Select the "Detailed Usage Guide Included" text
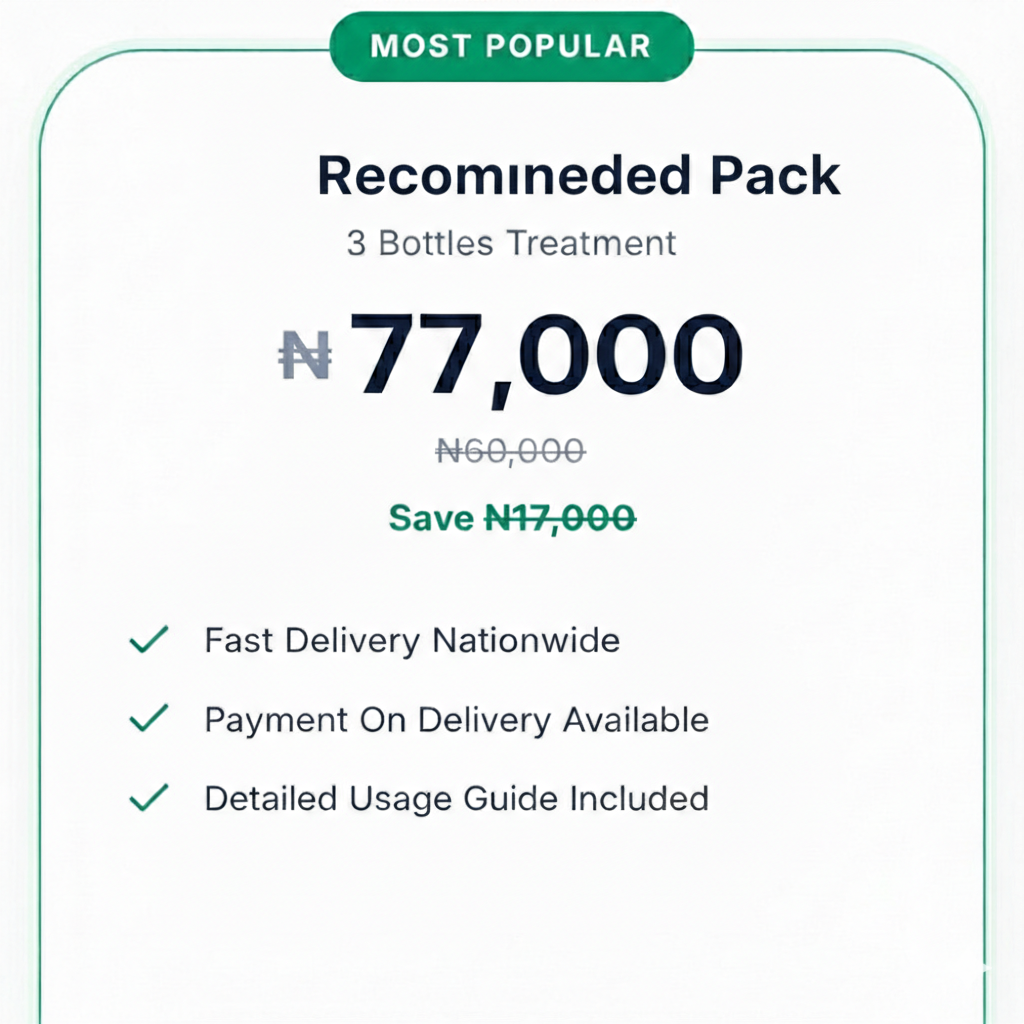This screenshot has width=1024, height=1024. (x=456, y=799)
